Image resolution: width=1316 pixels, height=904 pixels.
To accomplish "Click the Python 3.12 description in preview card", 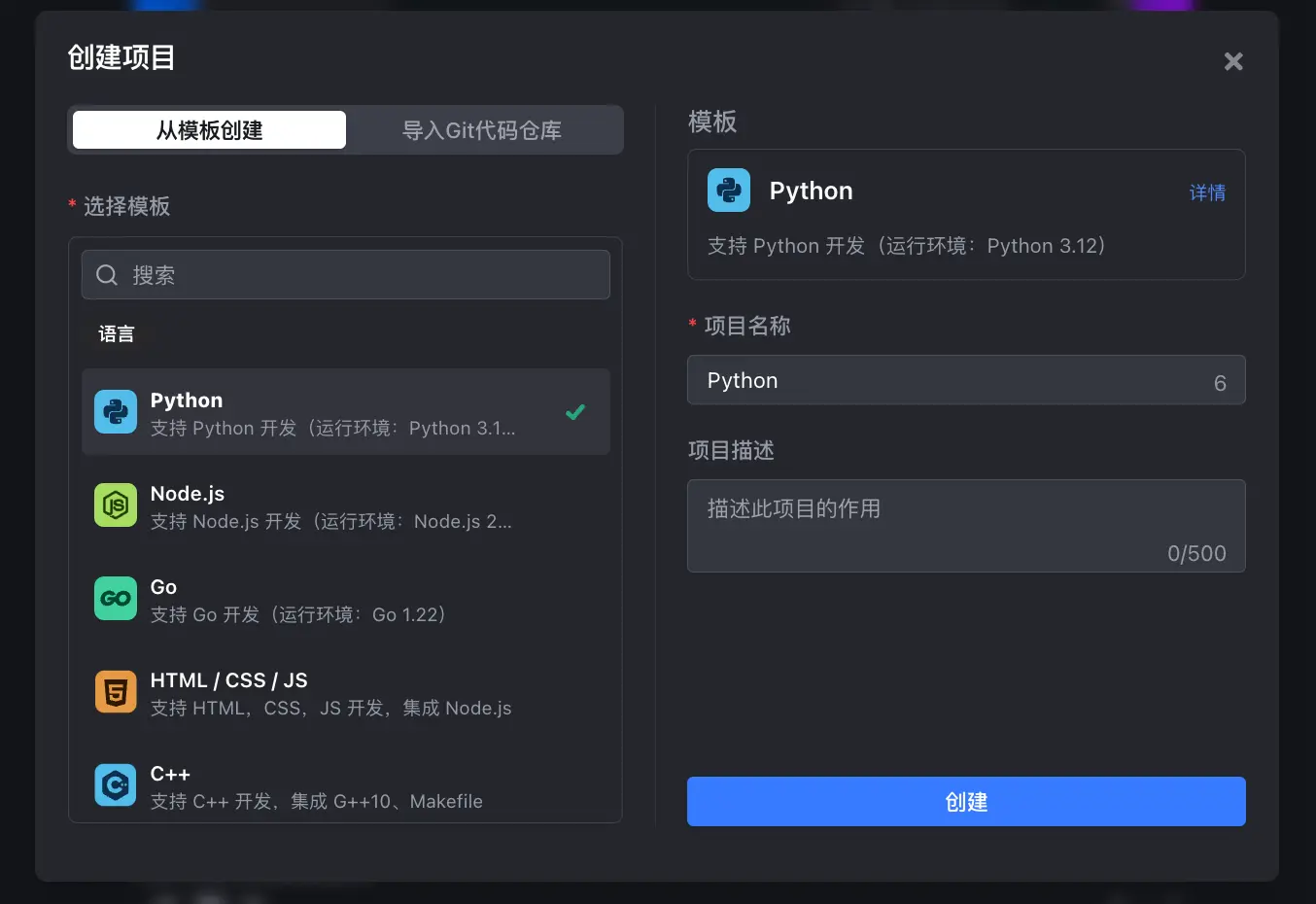I will point(907,246).
